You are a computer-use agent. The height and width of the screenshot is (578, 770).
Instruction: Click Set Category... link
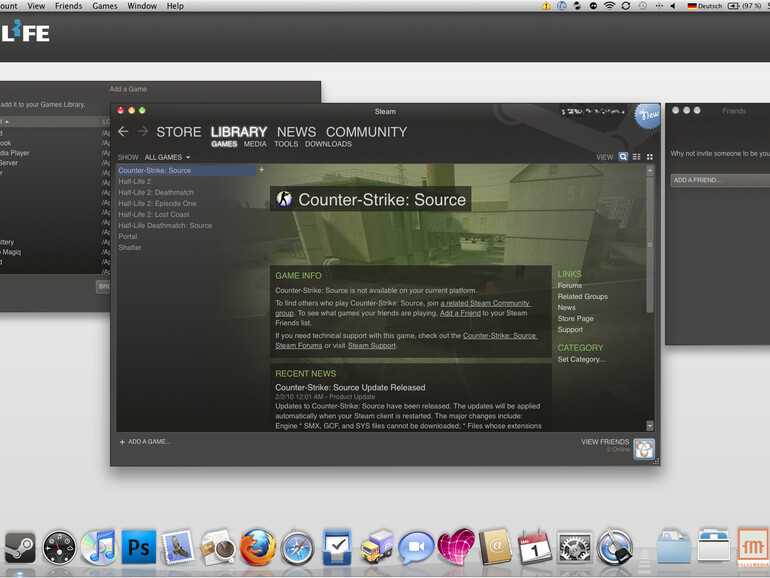point(581,359)
